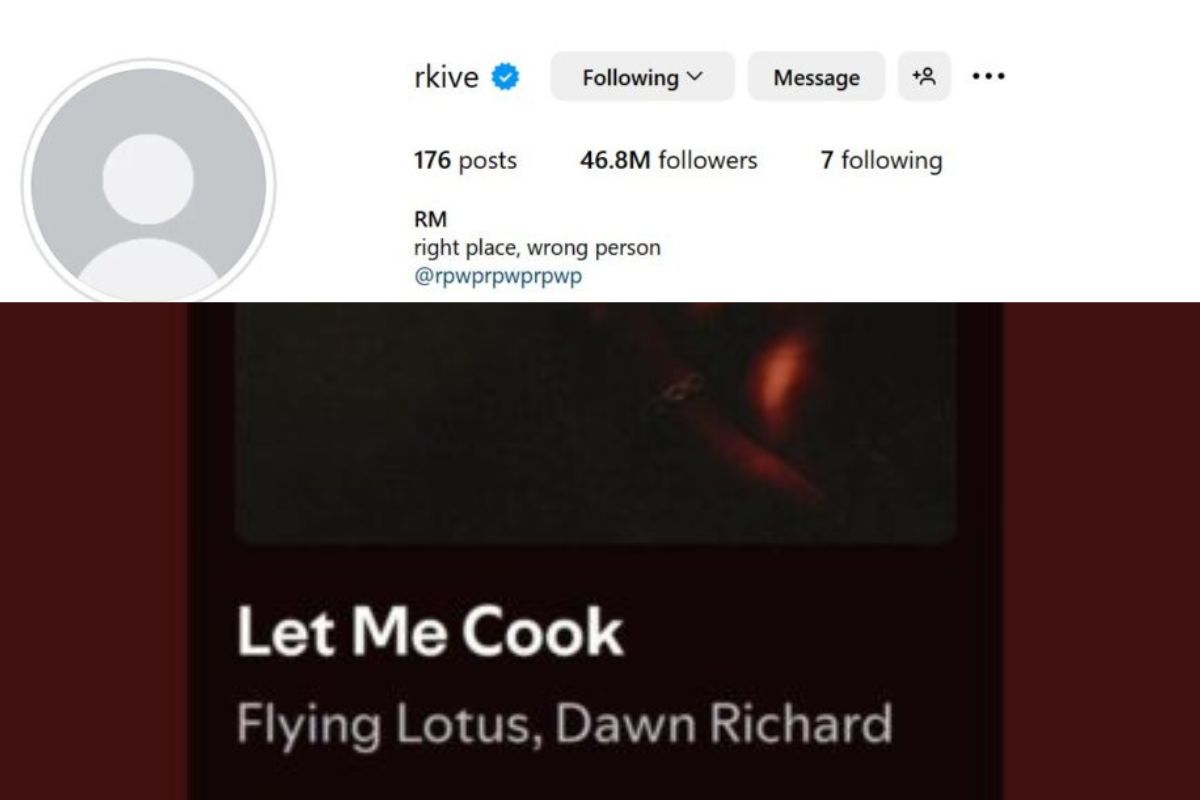This screenshot has width=1200, height=800.
Task: Click the rkive username heading
Action: point(446,77)
